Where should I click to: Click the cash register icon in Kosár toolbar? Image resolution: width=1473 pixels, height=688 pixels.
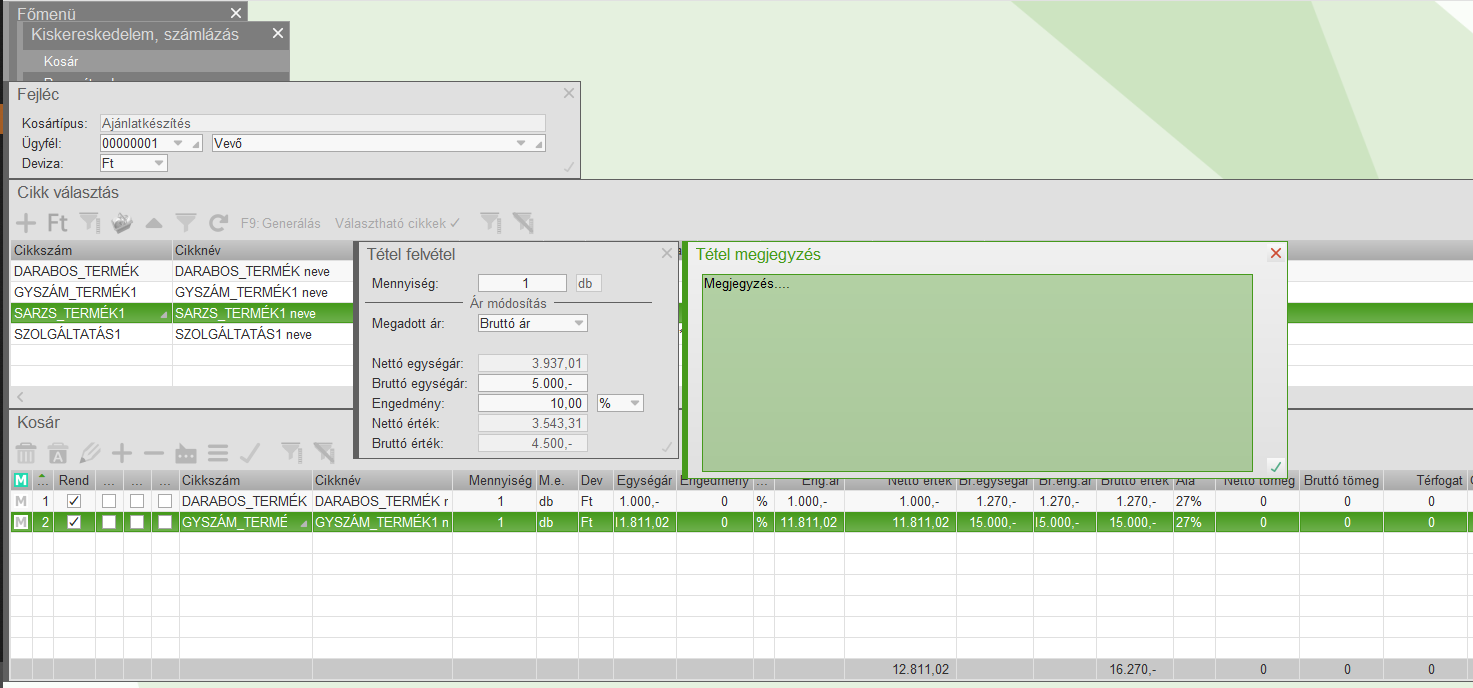click(x=186, y=453)
